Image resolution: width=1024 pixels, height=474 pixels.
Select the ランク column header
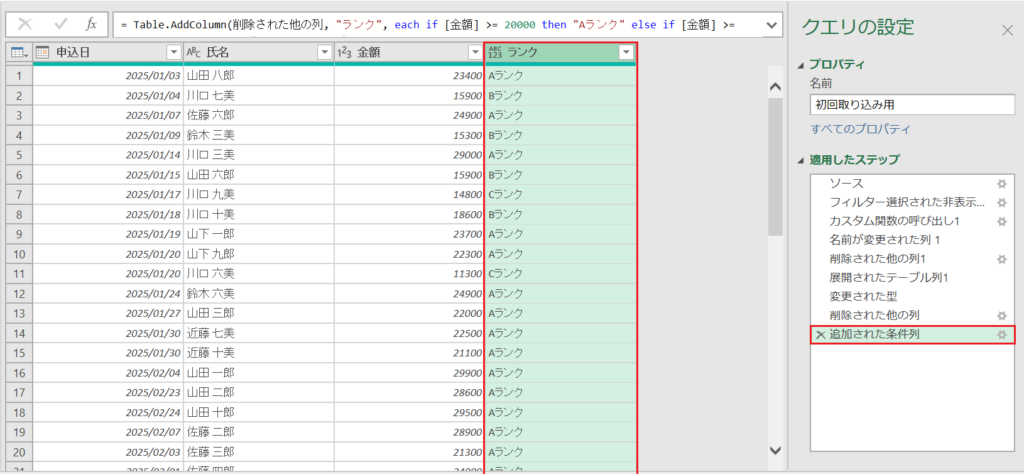click(560, 53)
